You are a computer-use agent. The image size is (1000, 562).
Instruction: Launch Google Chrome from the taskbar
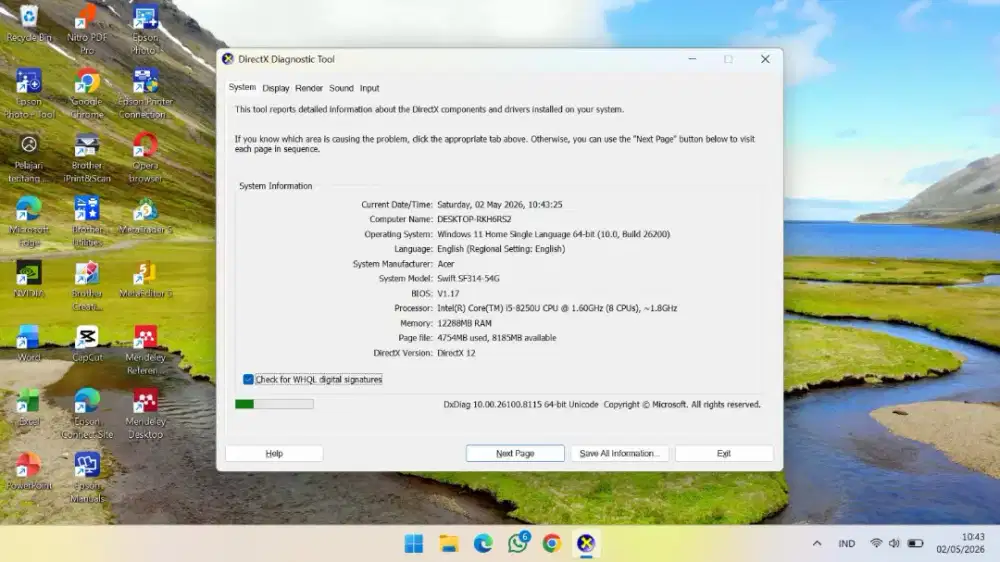pyautogui.click(x=552, y=544)
